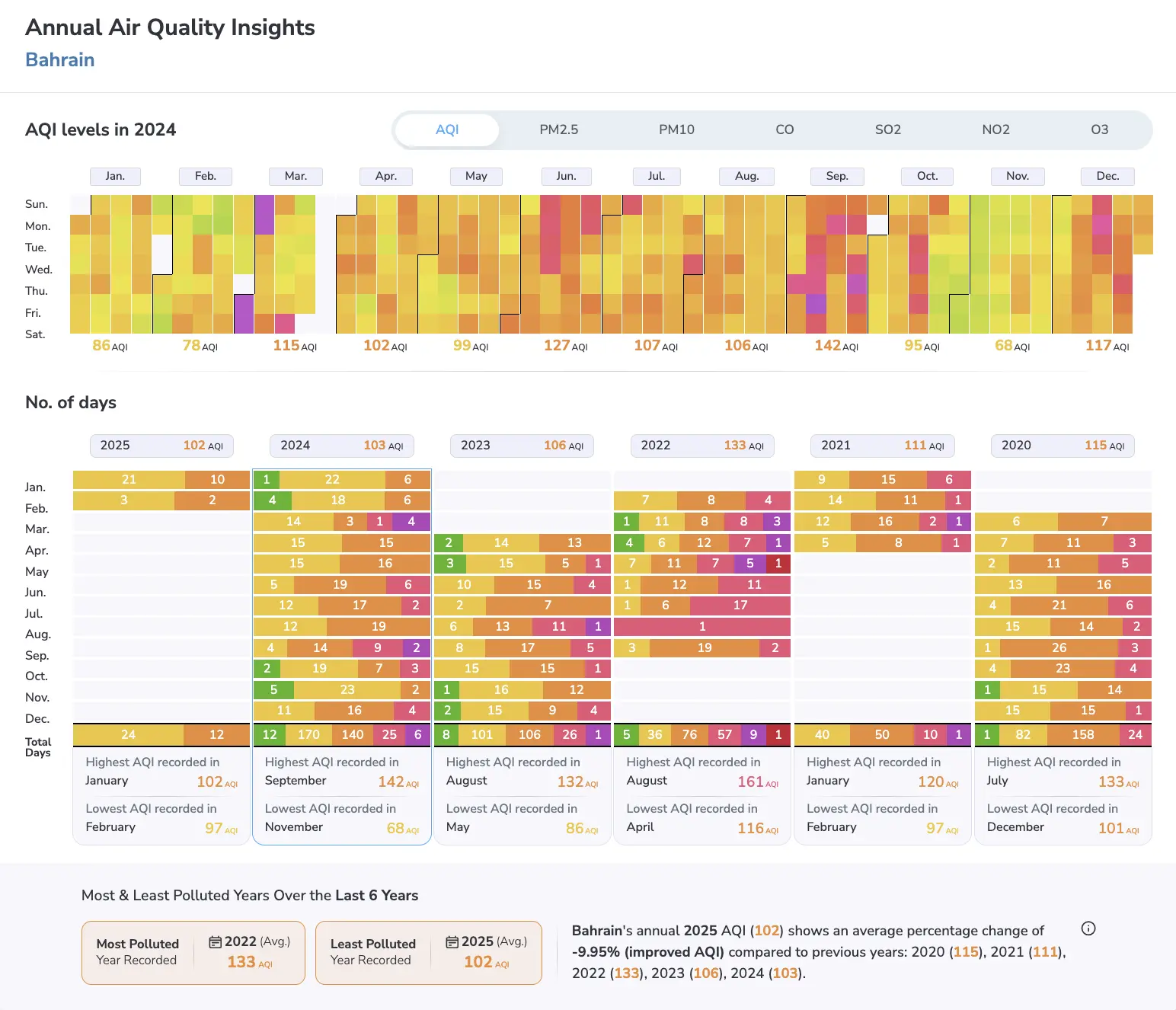Click the '170' segment in 2024 Total Days
This screenshot has height=1010, width=1176.
coord(308,735)
